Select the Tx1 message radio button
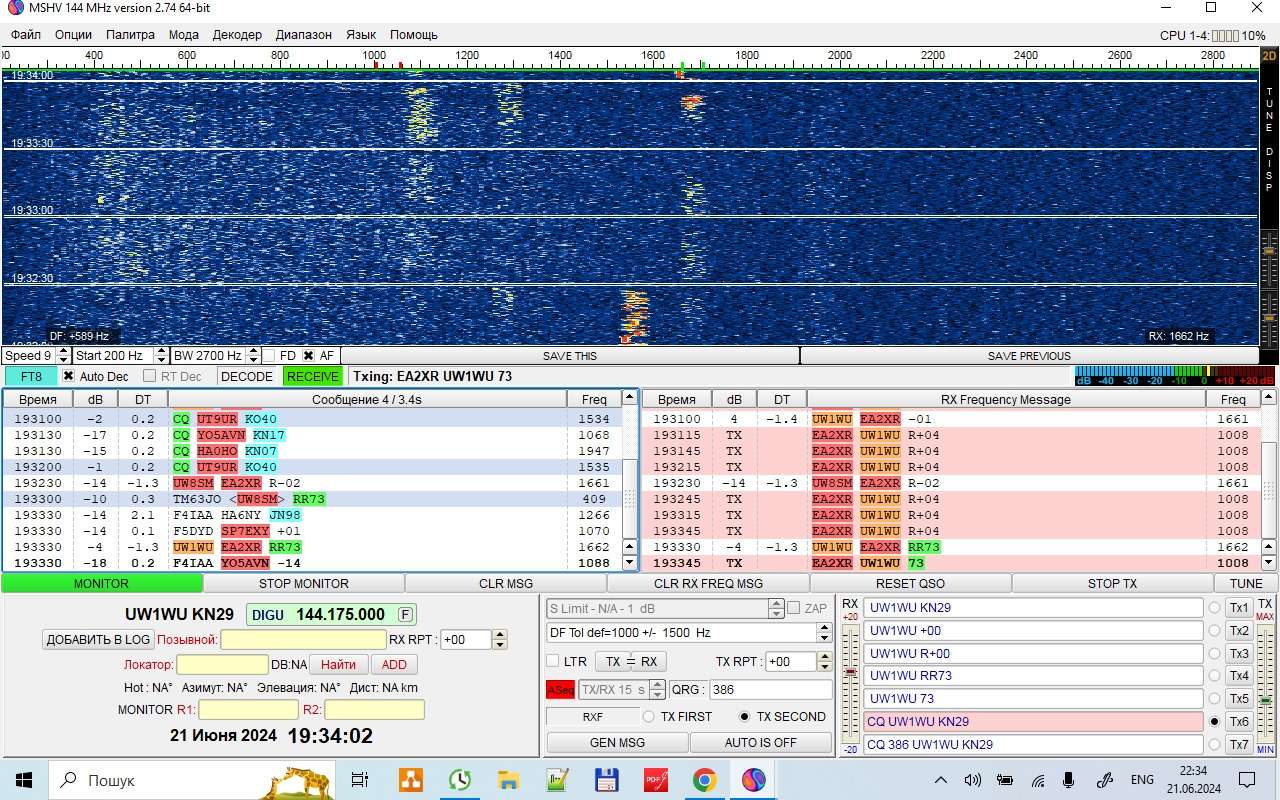Viewport: 1280px width, 800px height. tap(1215, 608)
